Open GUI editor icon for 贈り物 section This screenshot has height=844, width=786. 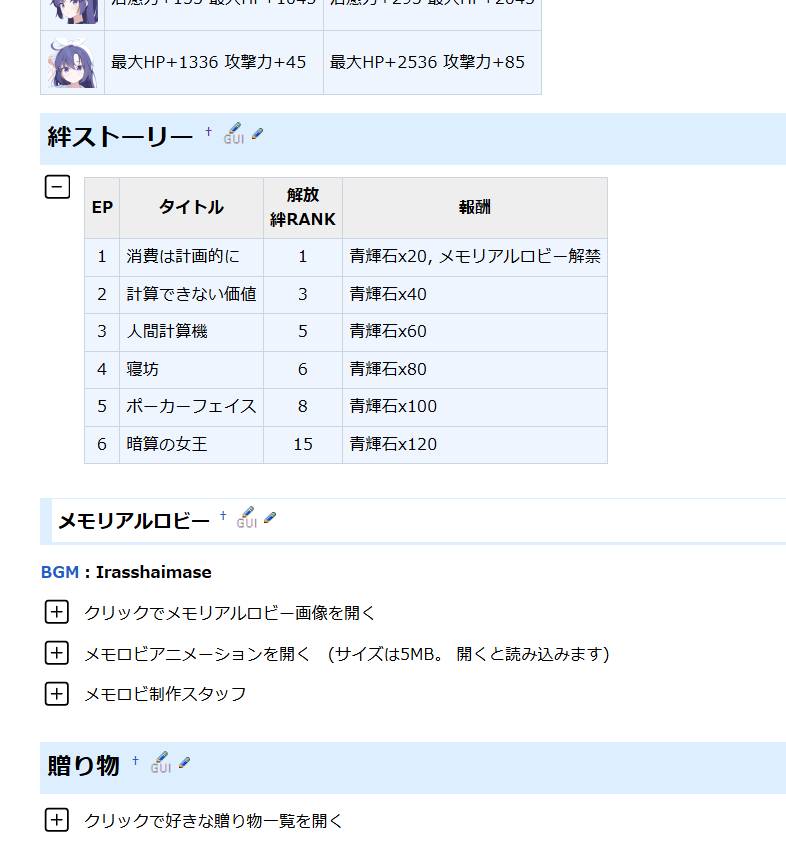pos(160,762)
